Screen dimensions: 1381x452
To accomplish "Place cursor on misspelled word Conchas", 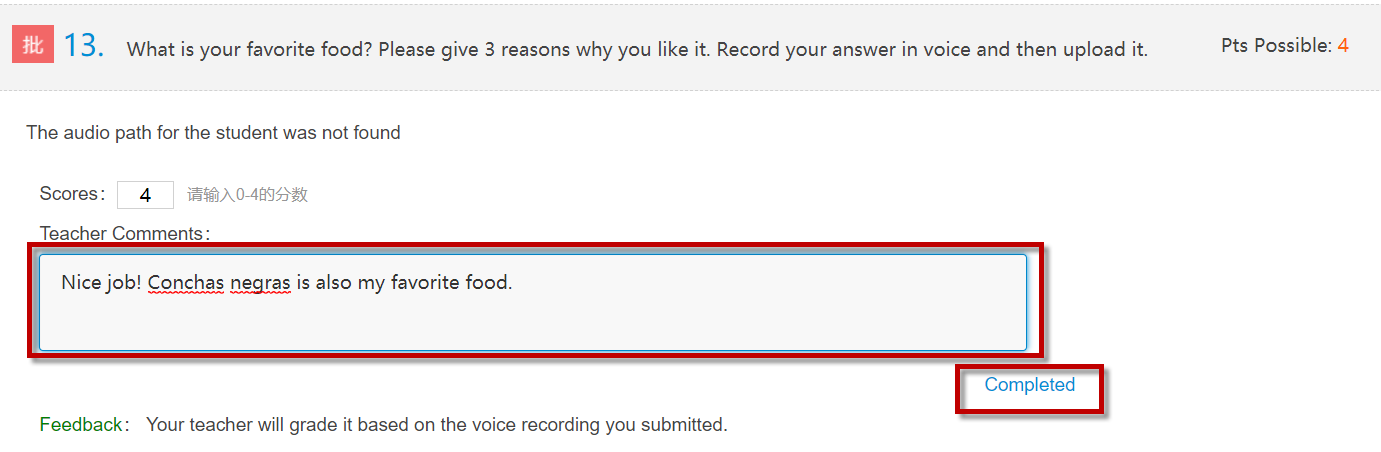I will click(186, 283).
